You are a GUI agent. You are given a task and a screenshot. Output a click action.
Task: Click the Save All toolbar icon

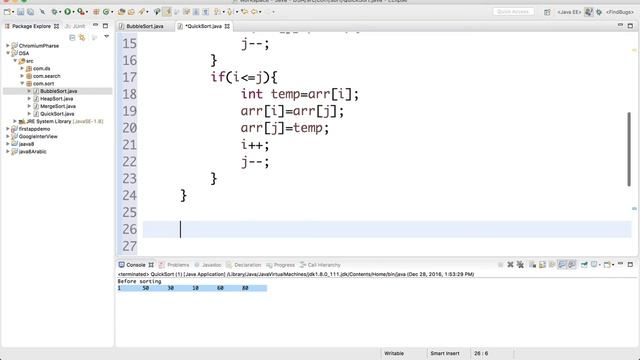30,12
